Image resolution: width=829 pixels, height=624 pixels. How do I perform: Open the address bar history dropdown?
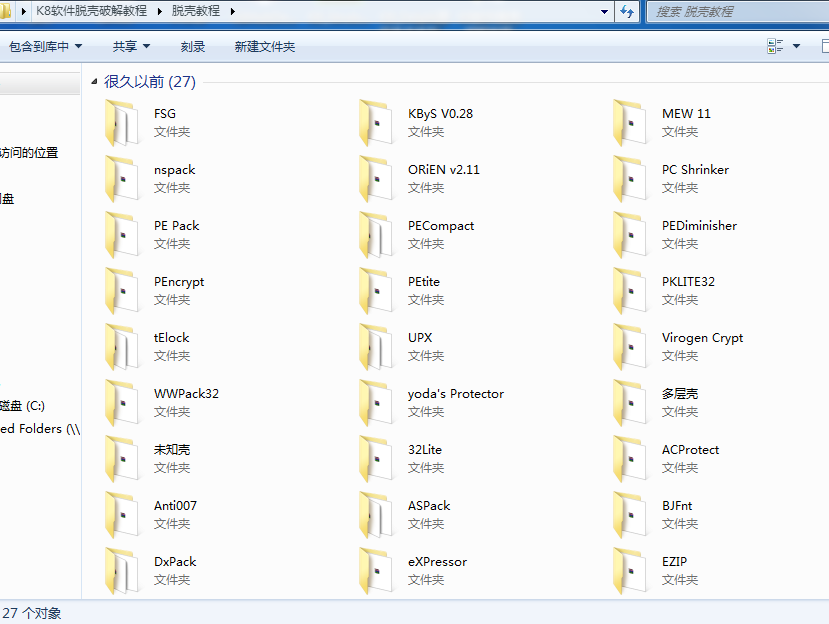point(604,11)
